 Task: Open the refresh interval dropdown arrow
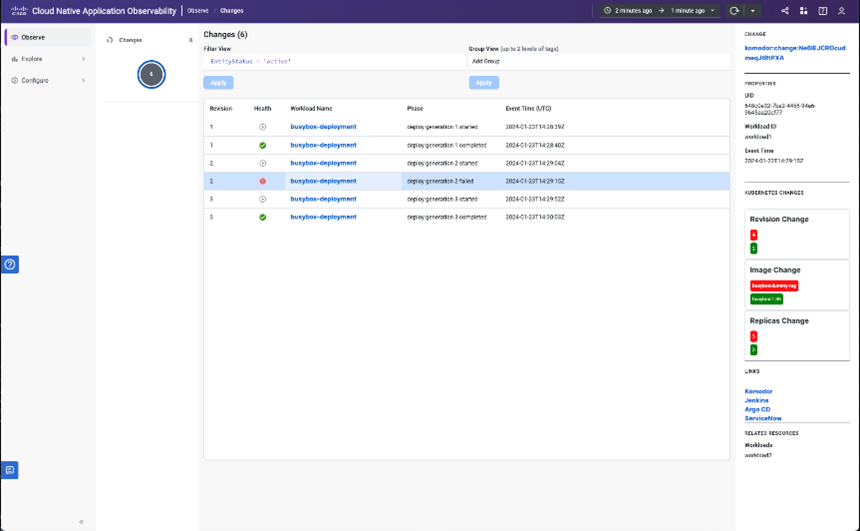coord(753,11)
